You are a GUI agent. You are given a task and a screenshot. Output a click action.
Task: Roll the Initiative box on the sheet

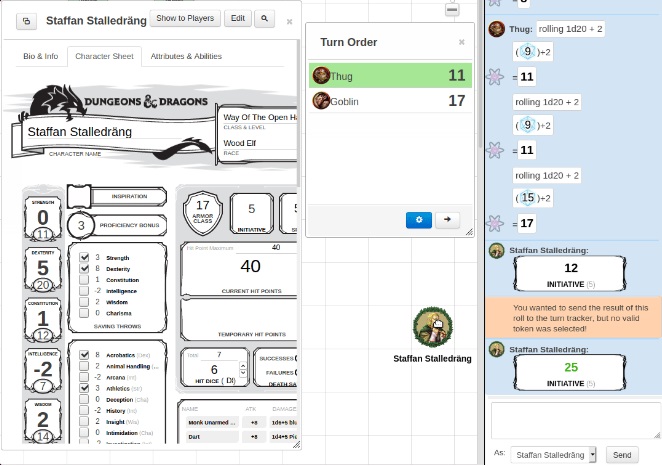click(252, 213)
